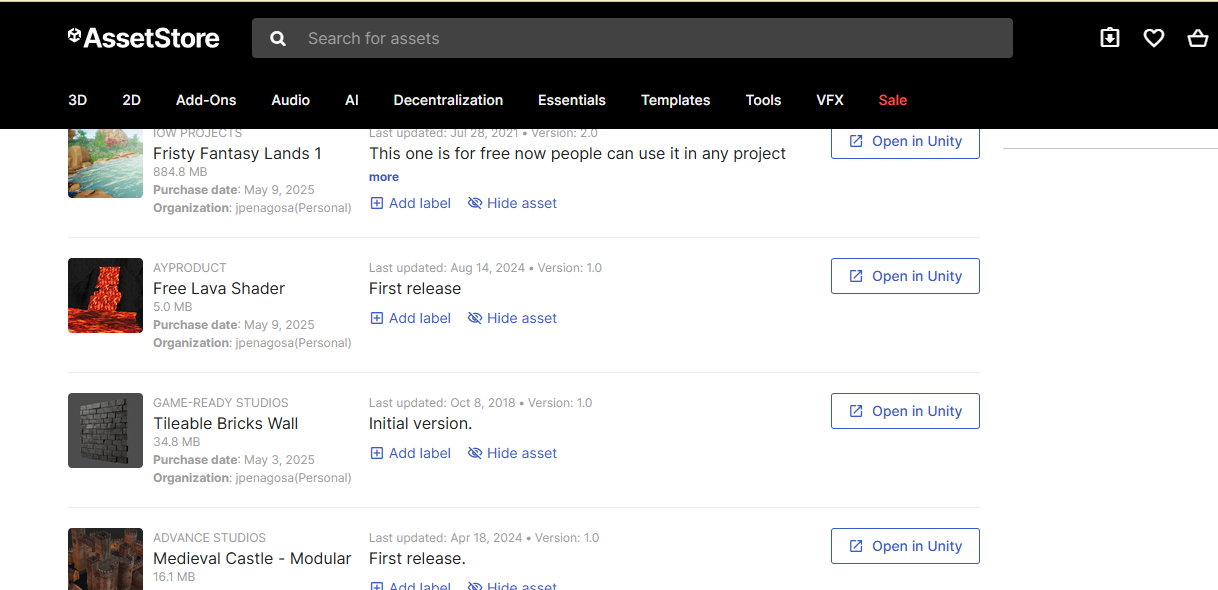The height and width of the screenshot is (590, 1218).
Task: Open Tileable Bricks Wall in Unity
Action: click(x=905, y=411)
